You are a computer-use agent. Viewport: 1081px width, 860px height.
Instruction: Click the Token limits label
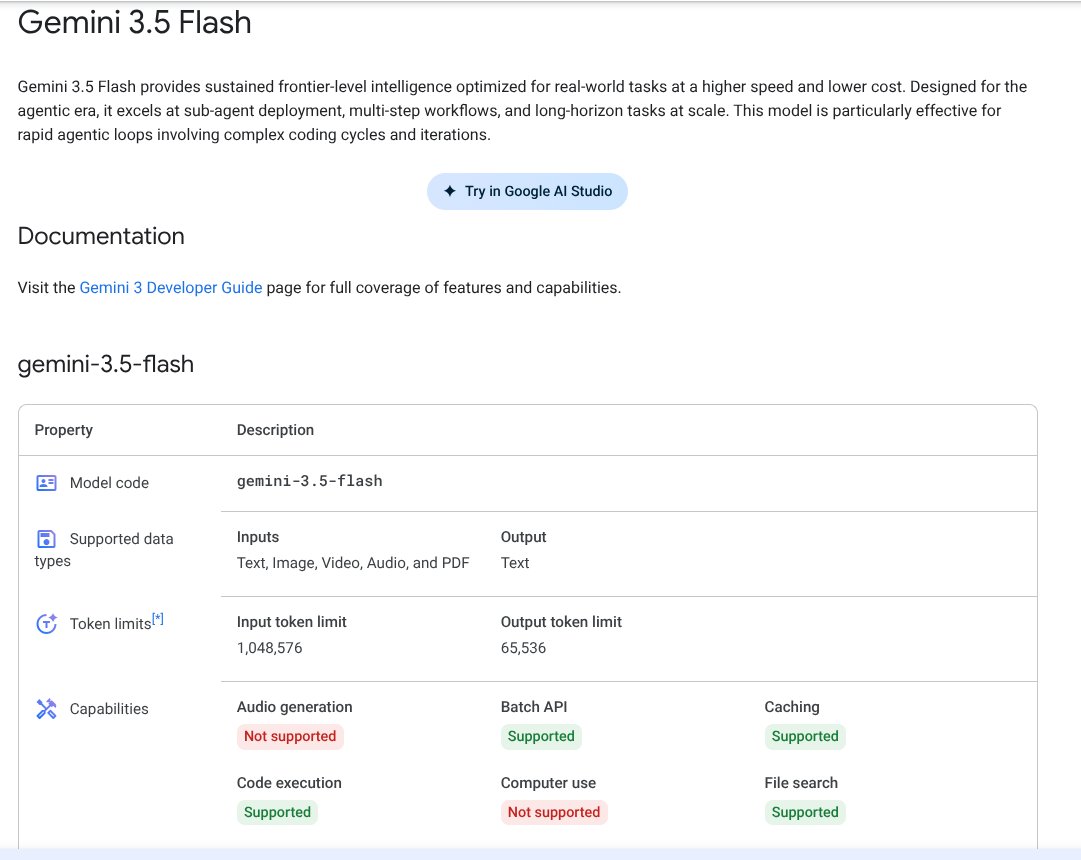(x=110, y=624)
